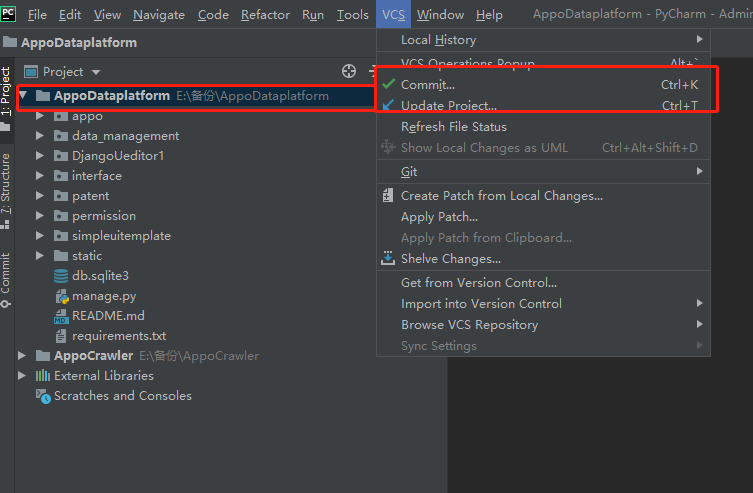
Task: Expand External Libraries node
Action: 22,375
